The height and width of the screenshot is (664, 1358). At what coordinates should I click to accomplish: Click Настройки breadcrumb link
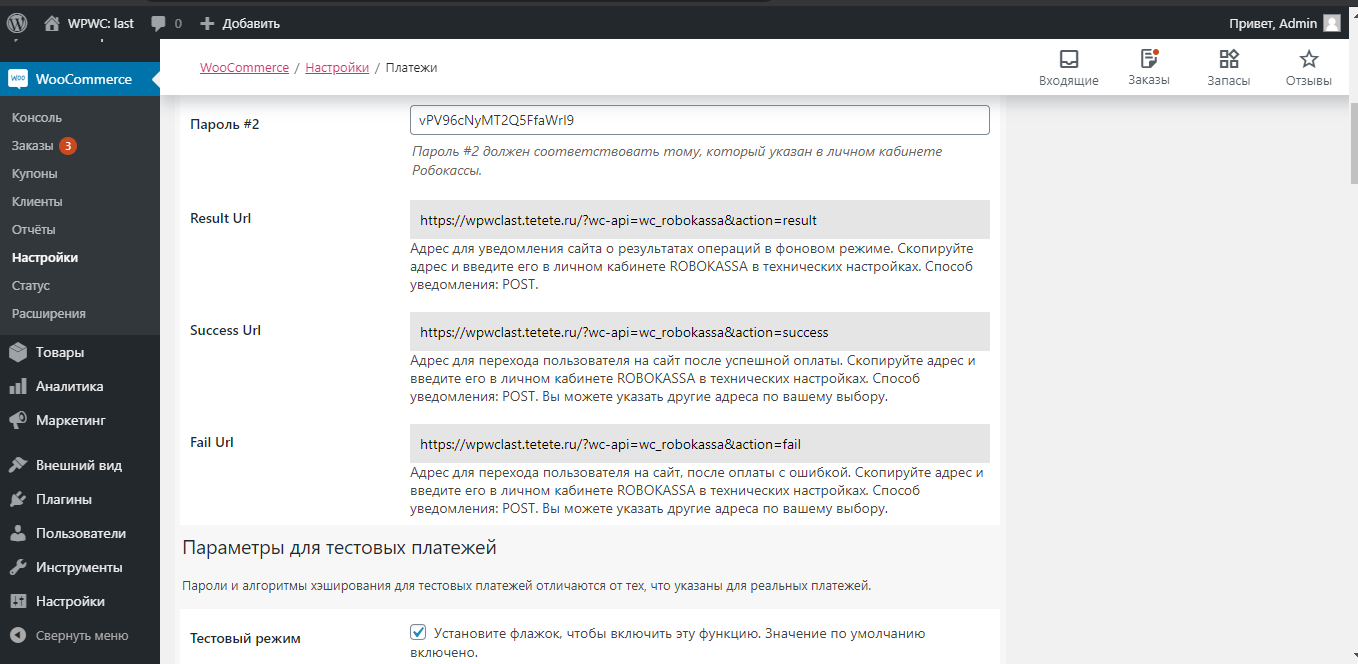pyautogui.click(x=337, y=67)
